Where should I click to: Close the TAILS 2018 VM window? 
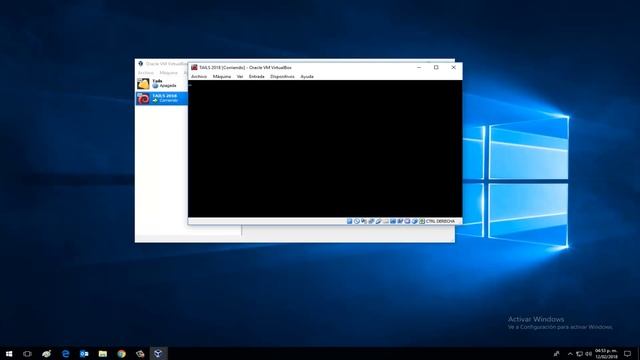pos(453,67)
